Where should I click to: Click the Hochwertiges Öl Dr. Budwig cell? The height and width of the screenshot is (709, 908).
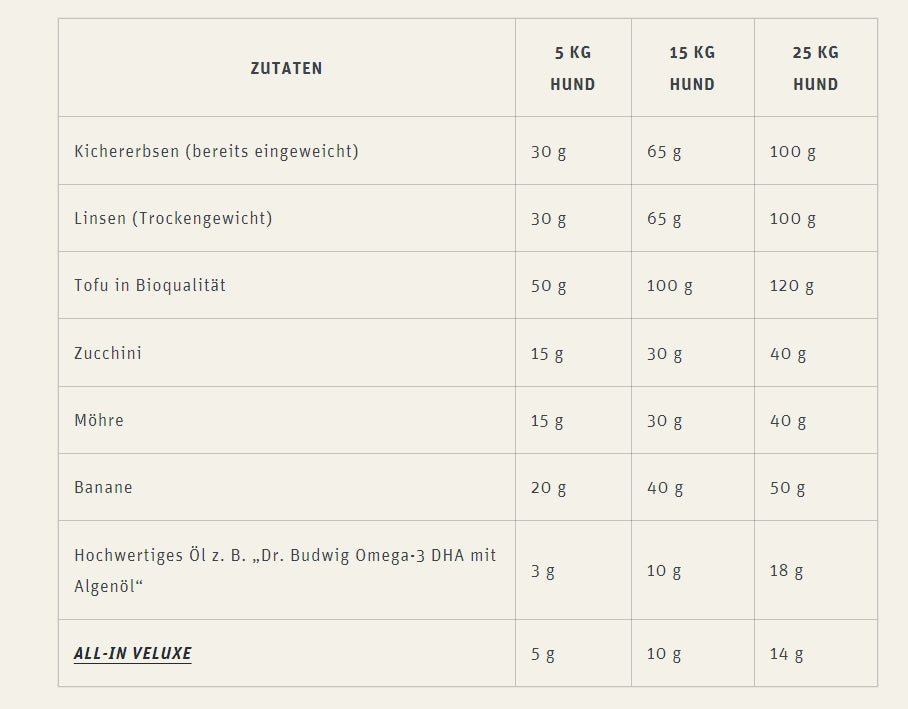click(287, 570)
